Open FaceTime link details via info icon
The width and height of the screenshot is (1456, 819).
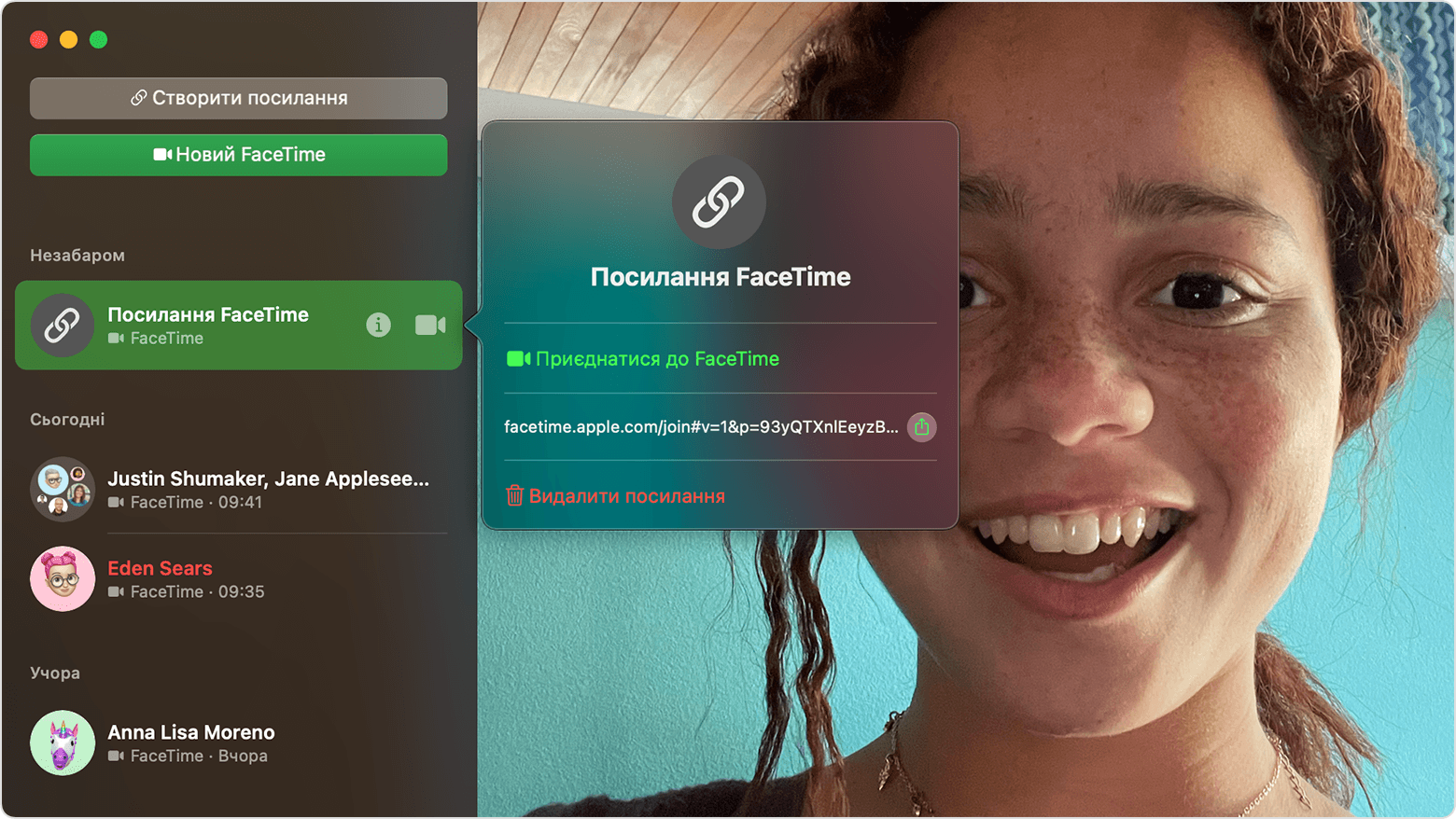[378, 326]
